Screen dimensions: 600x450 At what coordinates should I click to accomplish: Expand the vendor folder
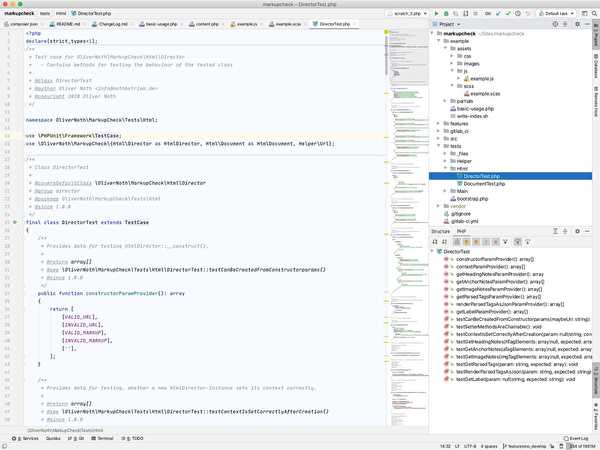(439, 206)
